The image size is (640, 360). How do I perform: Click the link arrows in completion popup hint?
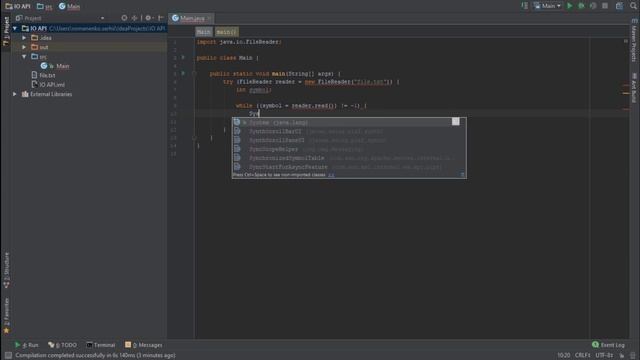tap(331, 175)
